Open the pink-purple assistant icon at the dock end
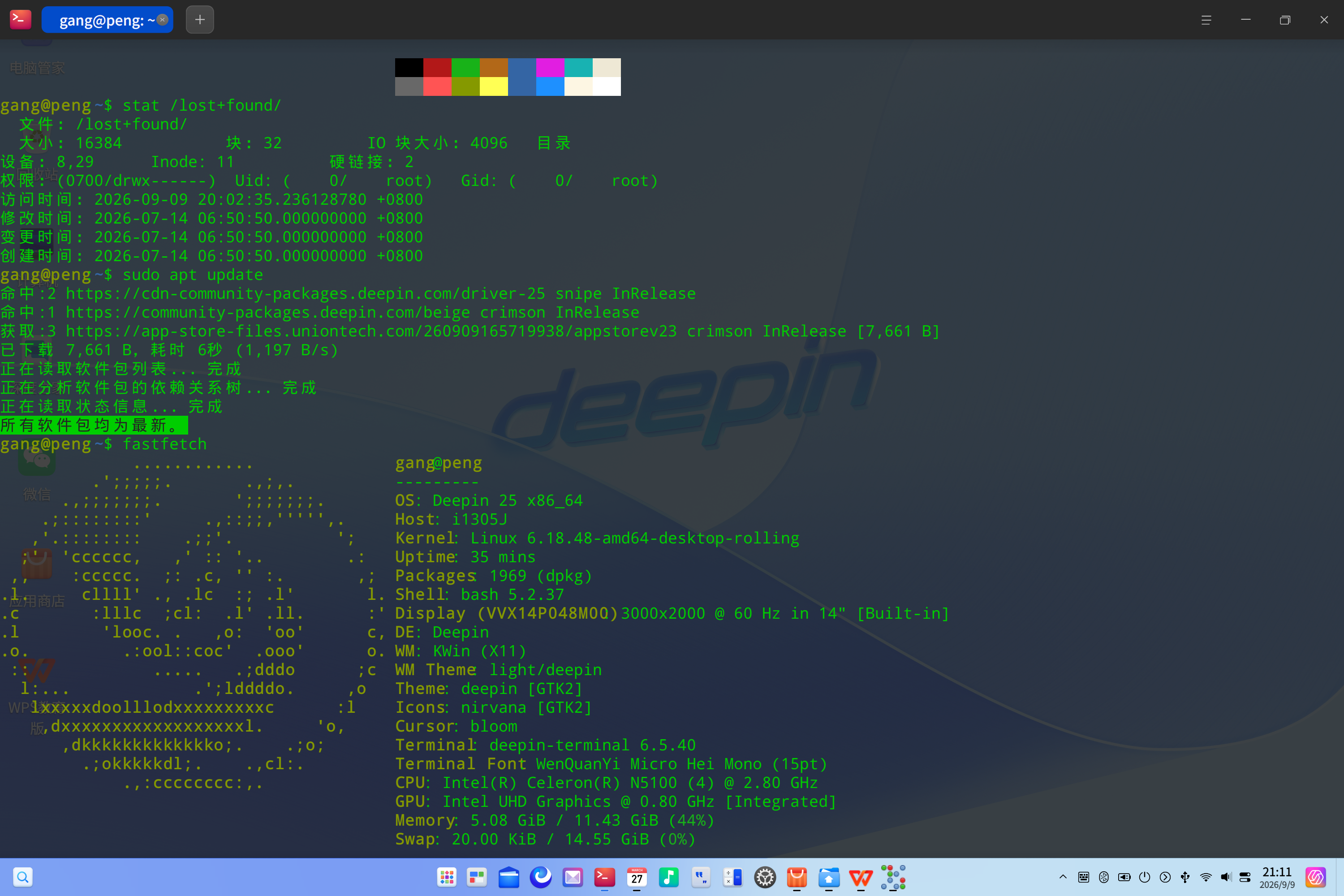This screenshot has width=1344, height=896. click(1315, 877)
